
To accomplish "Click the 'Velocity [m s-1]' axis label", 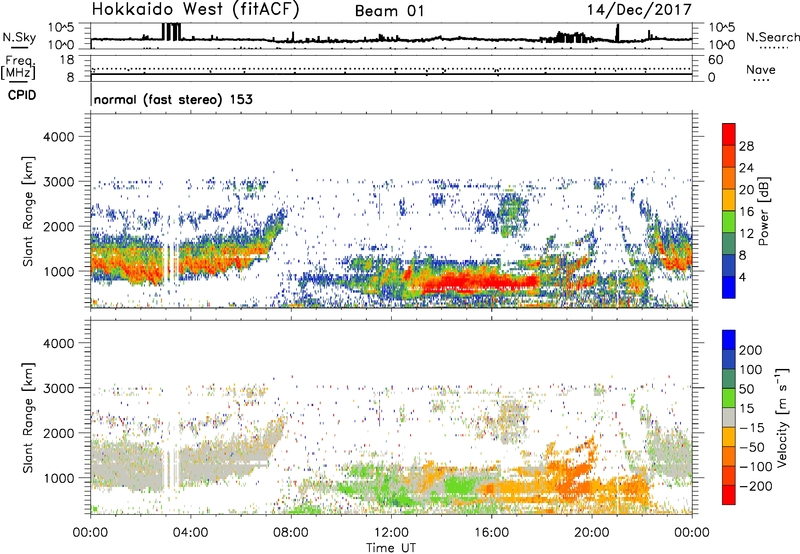I will [x=781, y=417].
